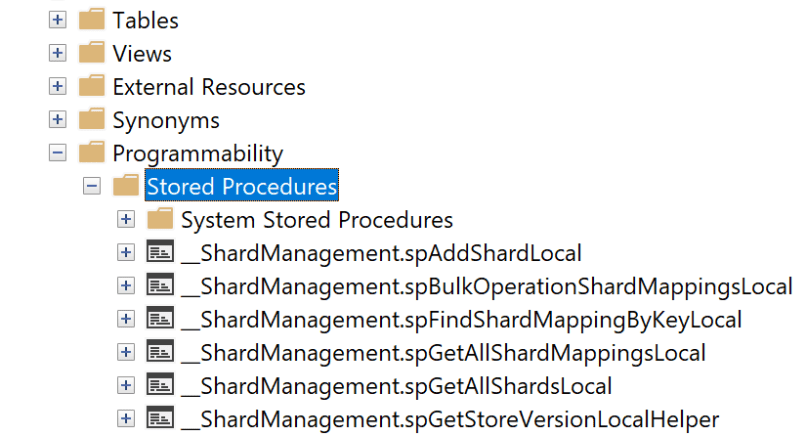Collapse the Stored Procedures node

pyautogui.click(x=92, y=186)
